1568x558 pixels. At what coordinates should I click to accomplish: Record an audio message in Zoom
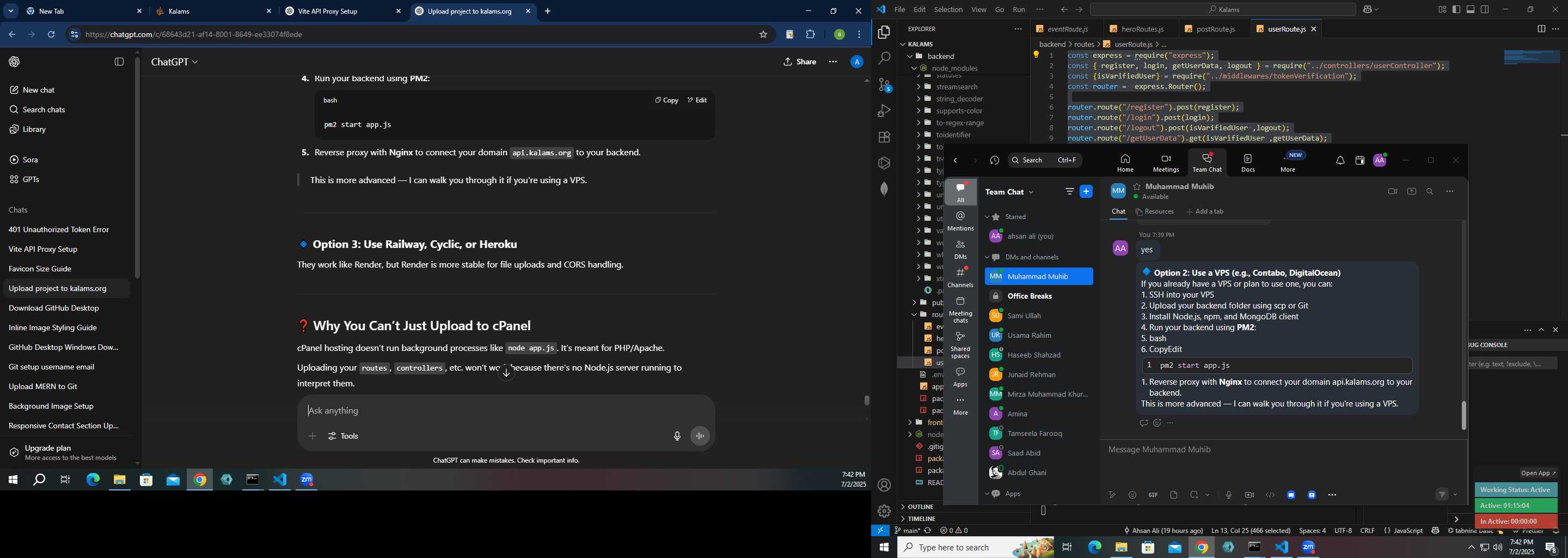[x=1228, y=495]
